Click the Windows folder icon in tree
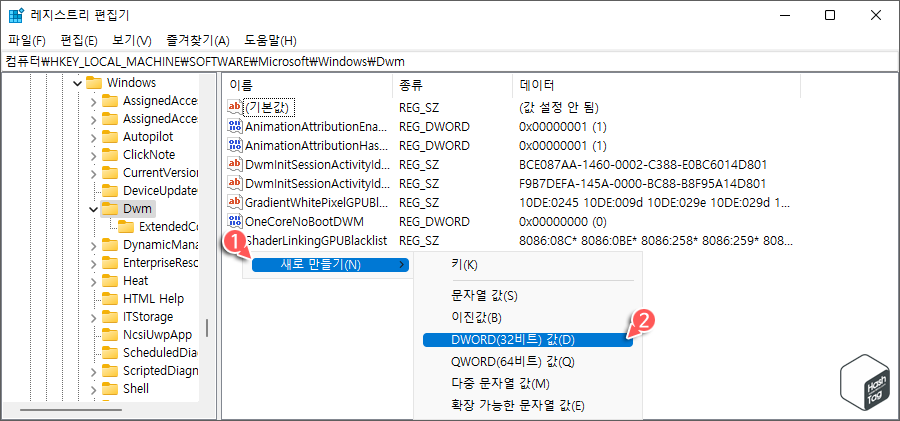This screenshot has width=900, height=421. (x=94, y=83)
